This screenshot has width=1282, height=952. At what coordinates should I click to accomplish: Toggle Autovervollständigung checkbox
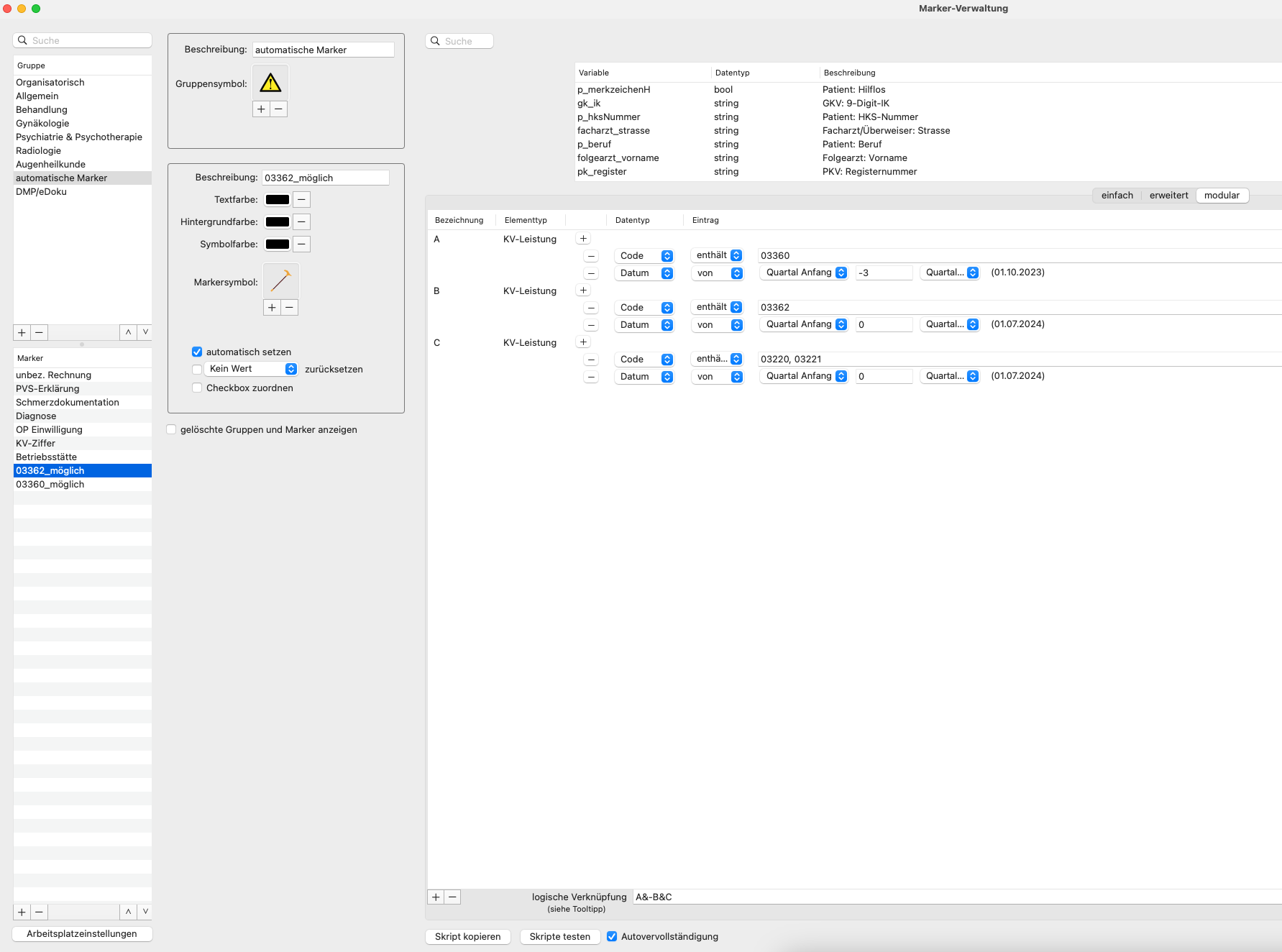pos(612,936)
